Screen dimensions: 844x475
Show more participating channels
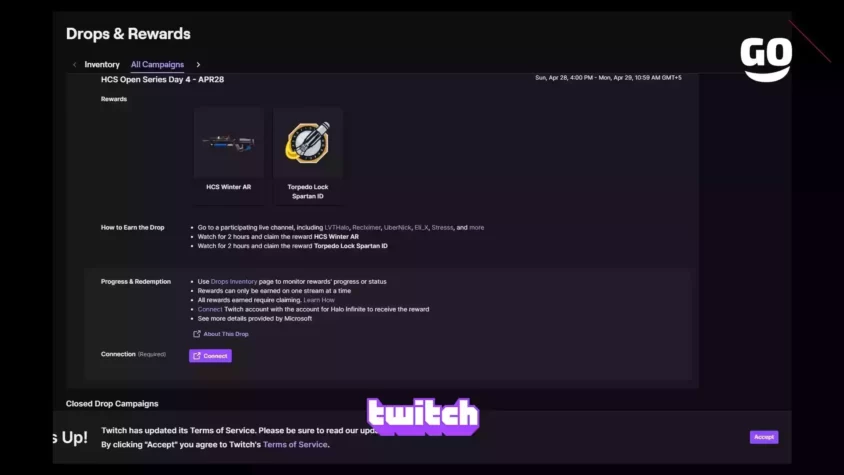pos(476,228)
